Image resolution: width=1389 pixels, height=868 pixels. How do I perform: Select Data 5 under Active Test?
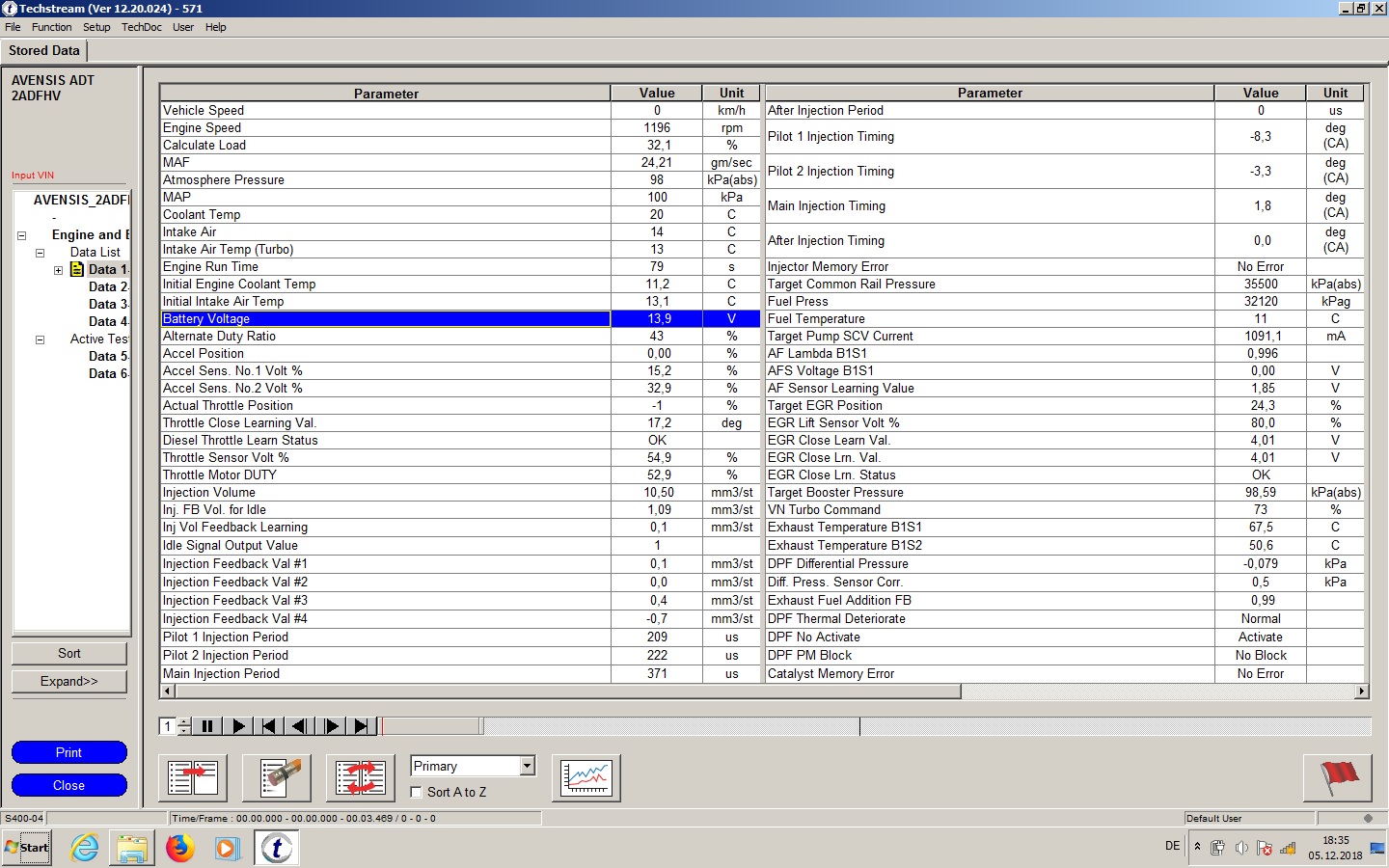pos(108,356)
